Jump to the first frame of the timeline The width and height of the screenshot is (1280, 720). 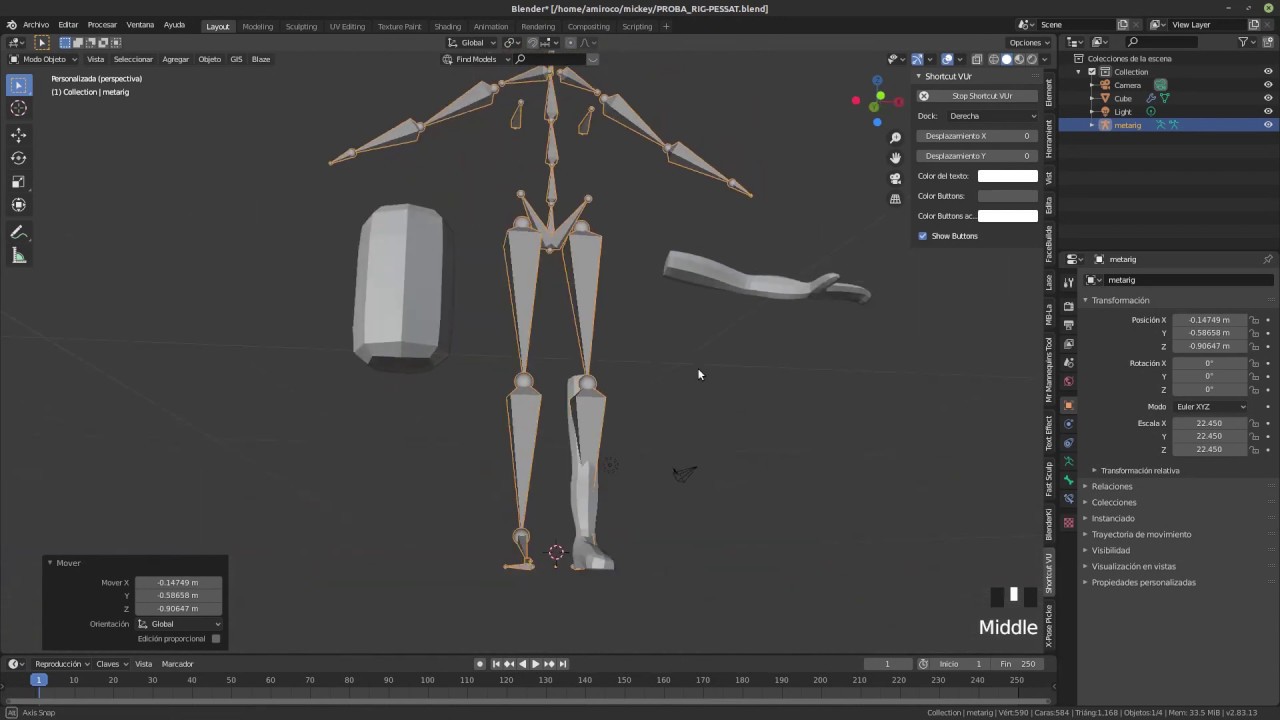pos(496,664)
